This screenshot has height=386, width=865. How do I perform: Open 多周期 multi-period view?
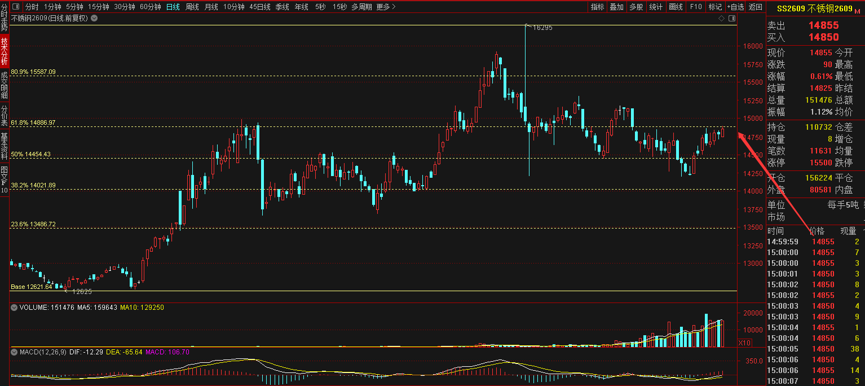362,7
